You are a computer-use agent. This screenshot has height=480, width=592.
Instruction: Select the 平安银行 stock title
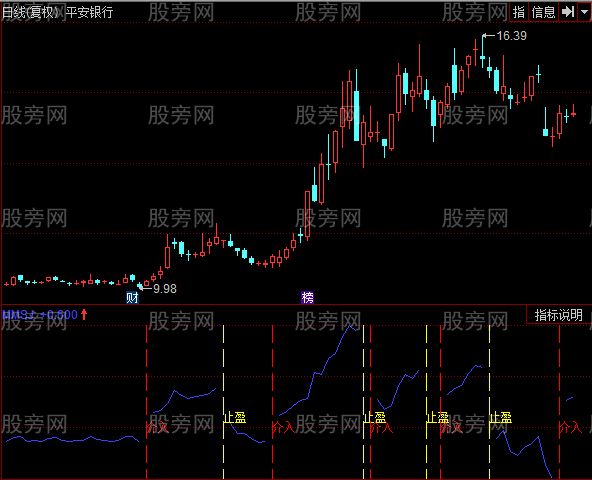click(89, 12)
